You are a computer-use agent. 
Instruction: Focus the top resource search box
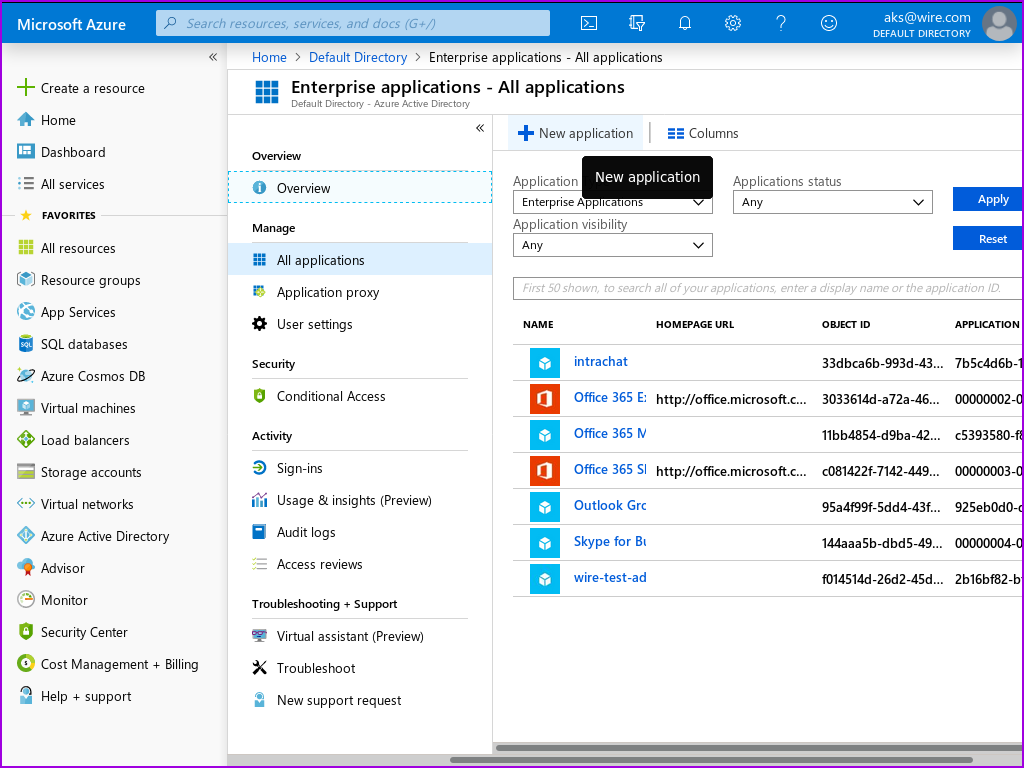[x=353, y=24]
